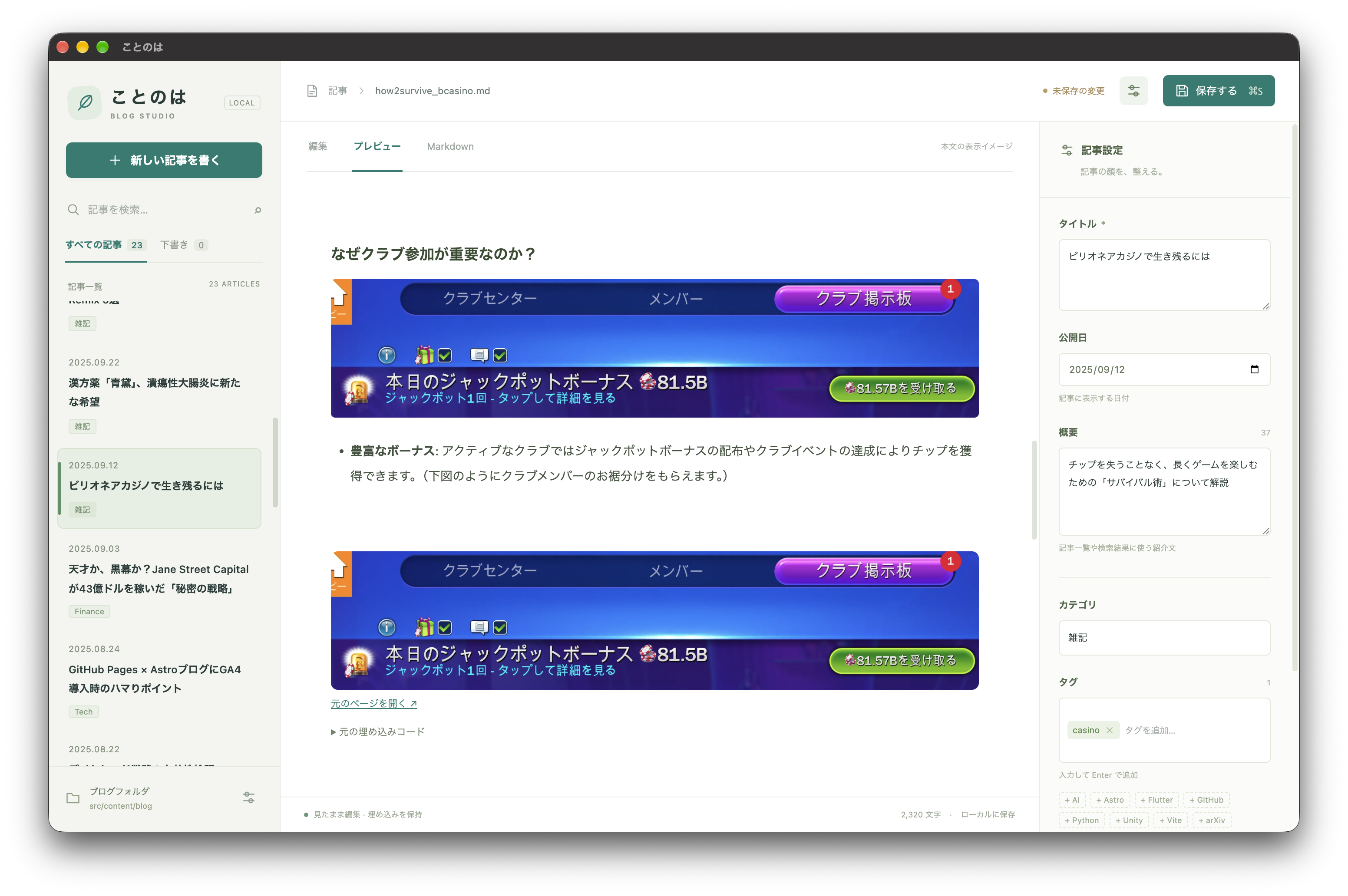Open 元のページを開く link
The height and width of the screenshot is (896, 1348).
pos(374,703)
